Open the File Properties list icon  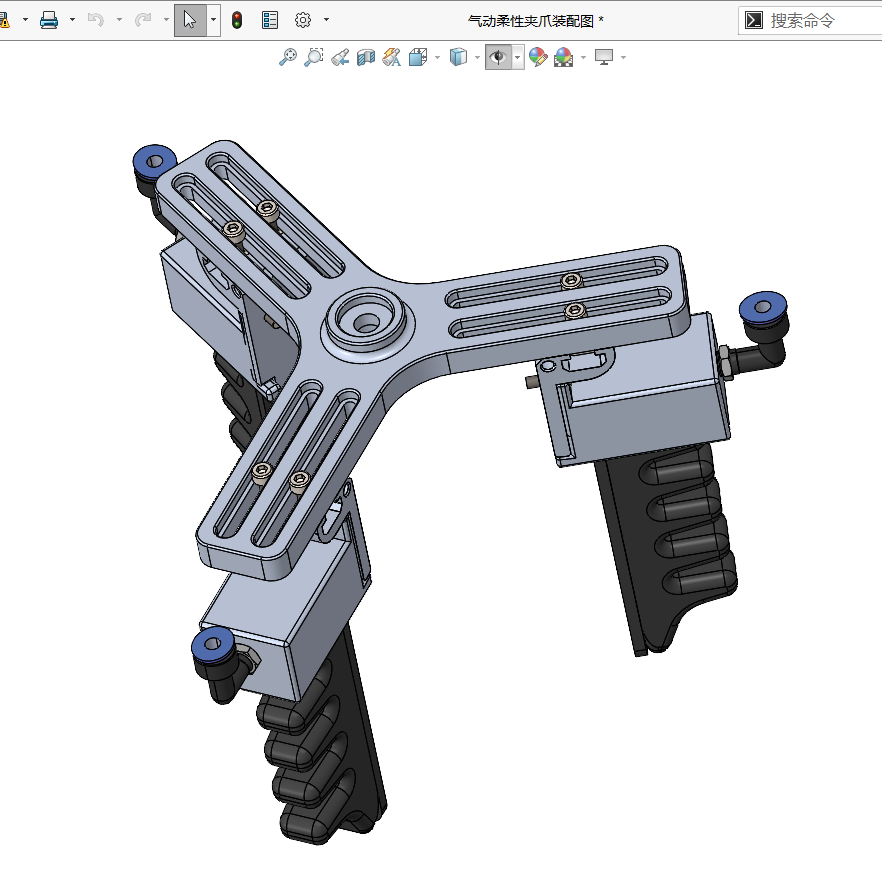point(270,20)
